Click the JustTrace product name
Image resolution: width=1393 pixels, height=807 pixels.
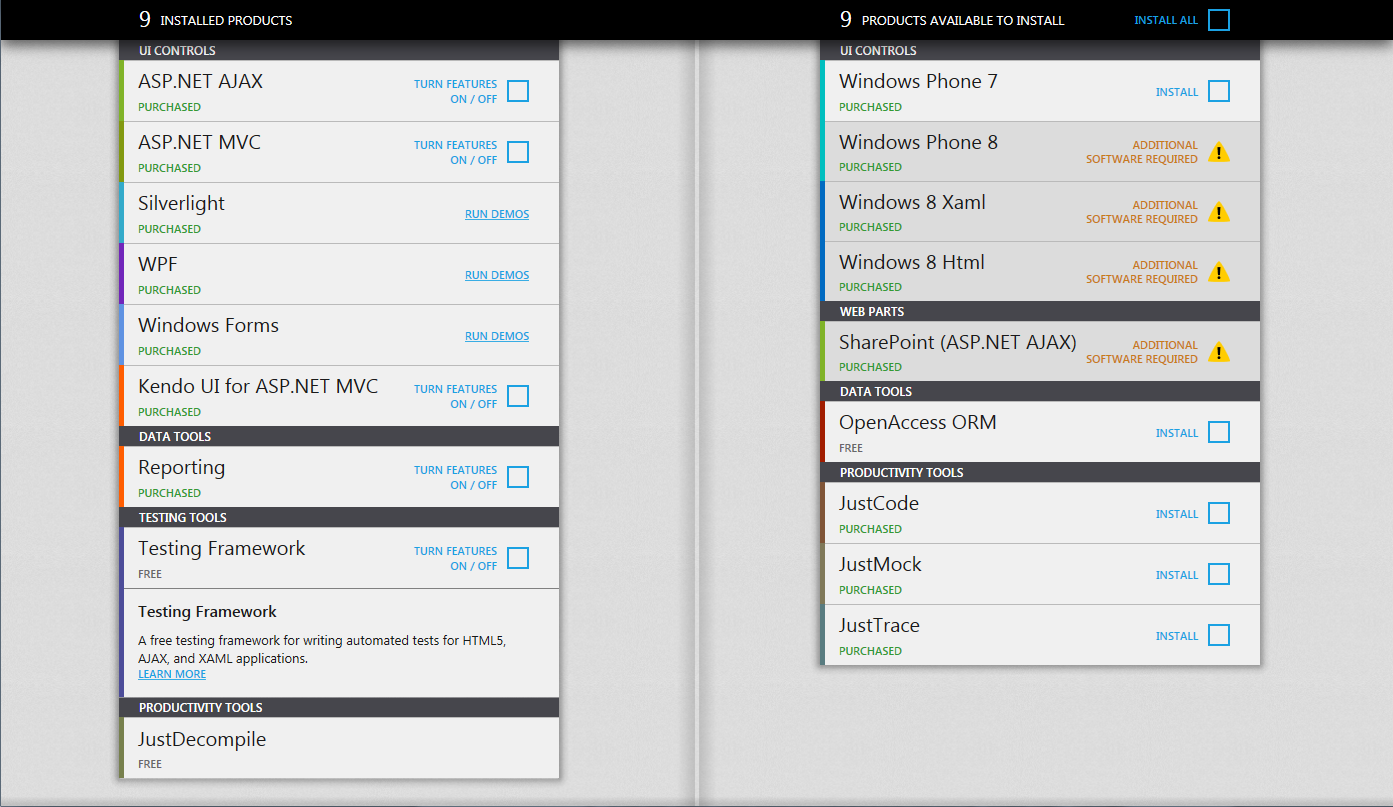(x=879, y=625)
